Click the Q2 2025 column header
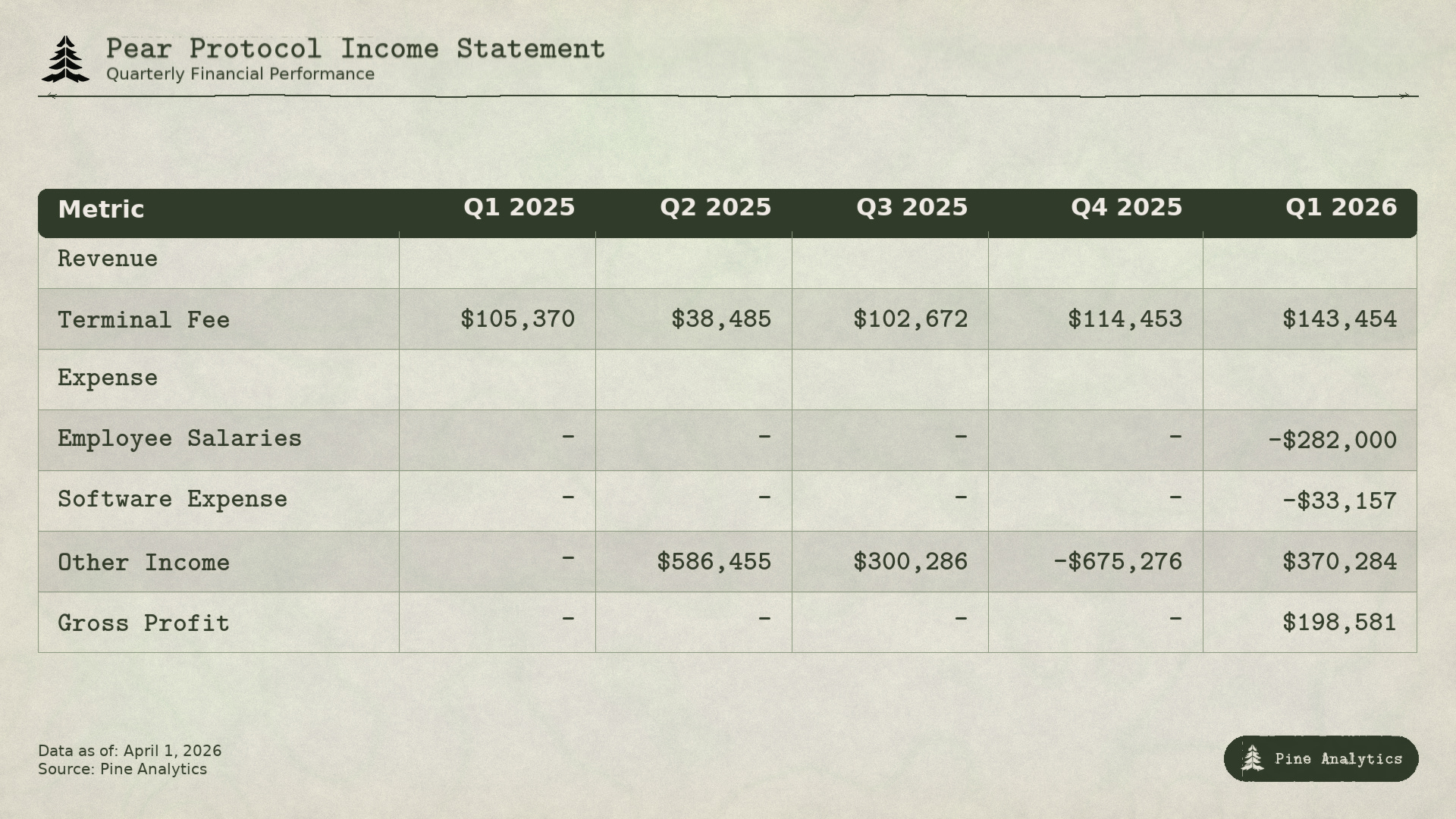Screen dimensions: 1456x819 pyautogui.click(x=715, y=208)
